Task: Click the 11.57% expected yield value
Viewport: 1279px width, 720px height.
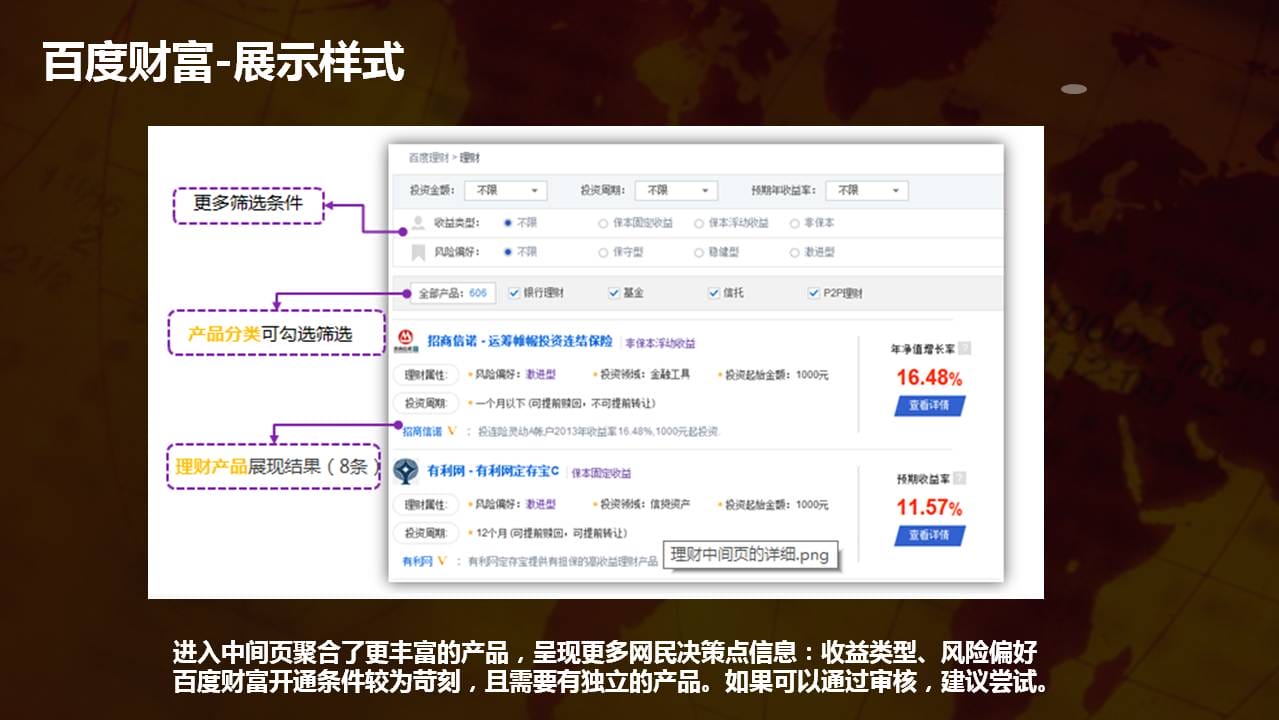Action: click(x=929, y=507)
